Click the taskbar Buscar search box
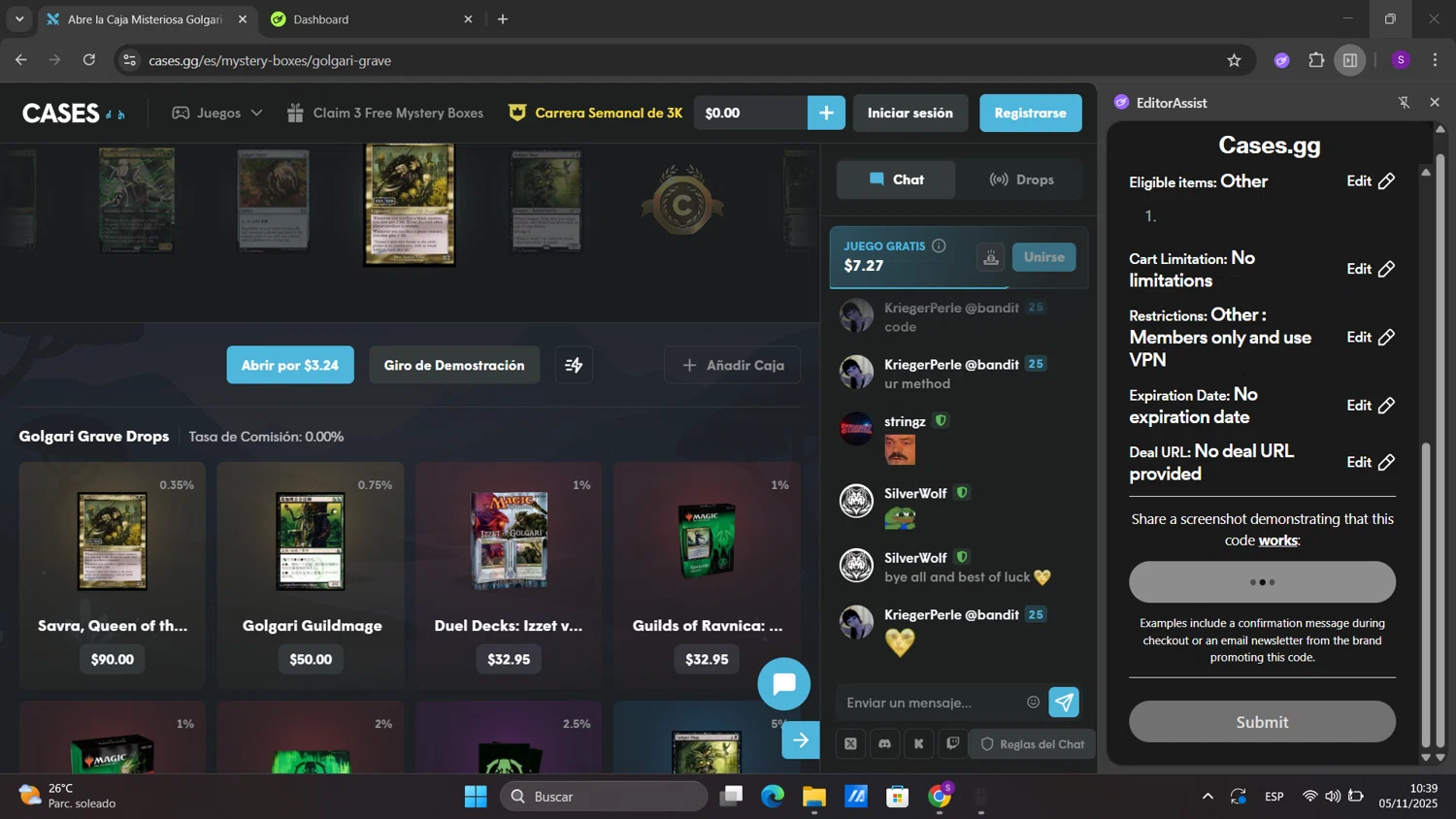Screen dimensions: 1456x819 604,797
